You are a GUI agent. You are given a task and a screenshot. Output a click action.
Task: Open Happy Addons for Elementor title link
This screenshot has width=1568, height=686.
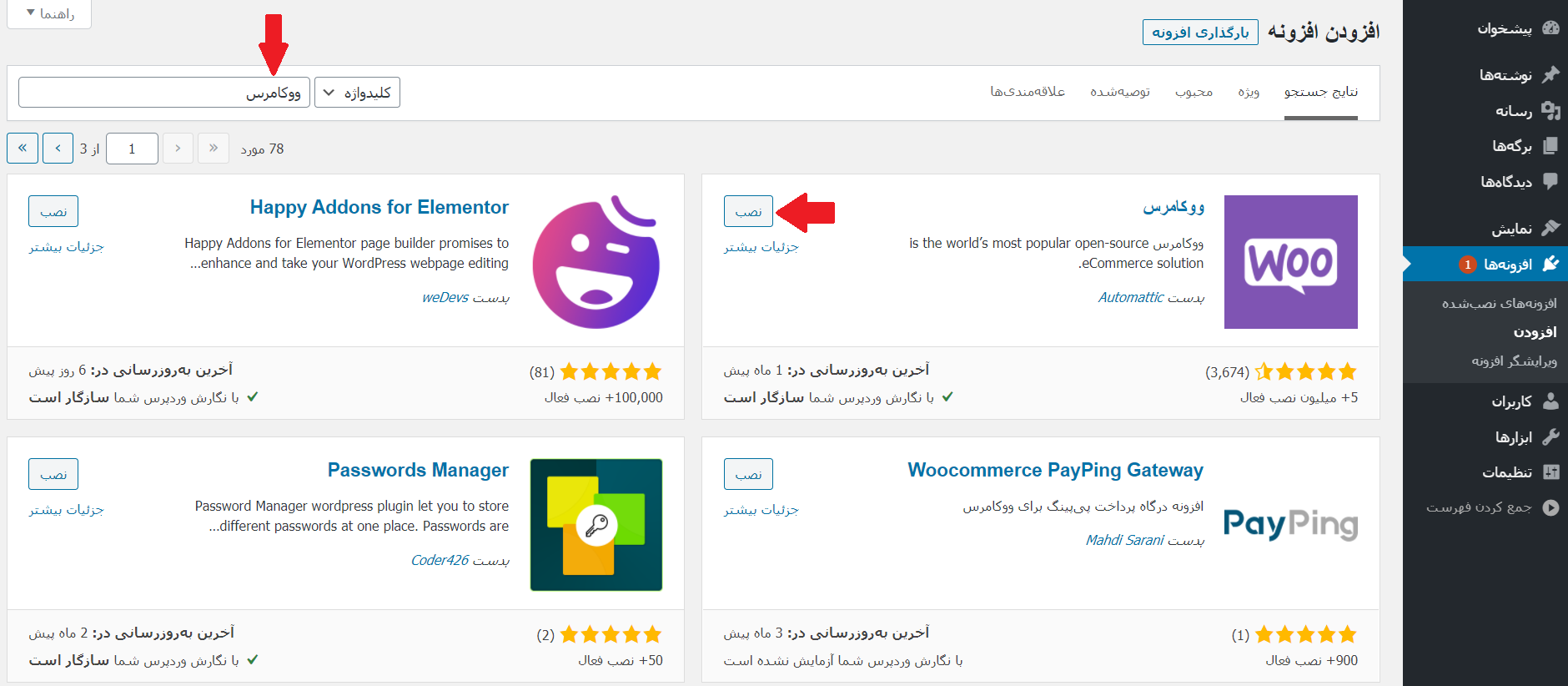click(379, 207)
